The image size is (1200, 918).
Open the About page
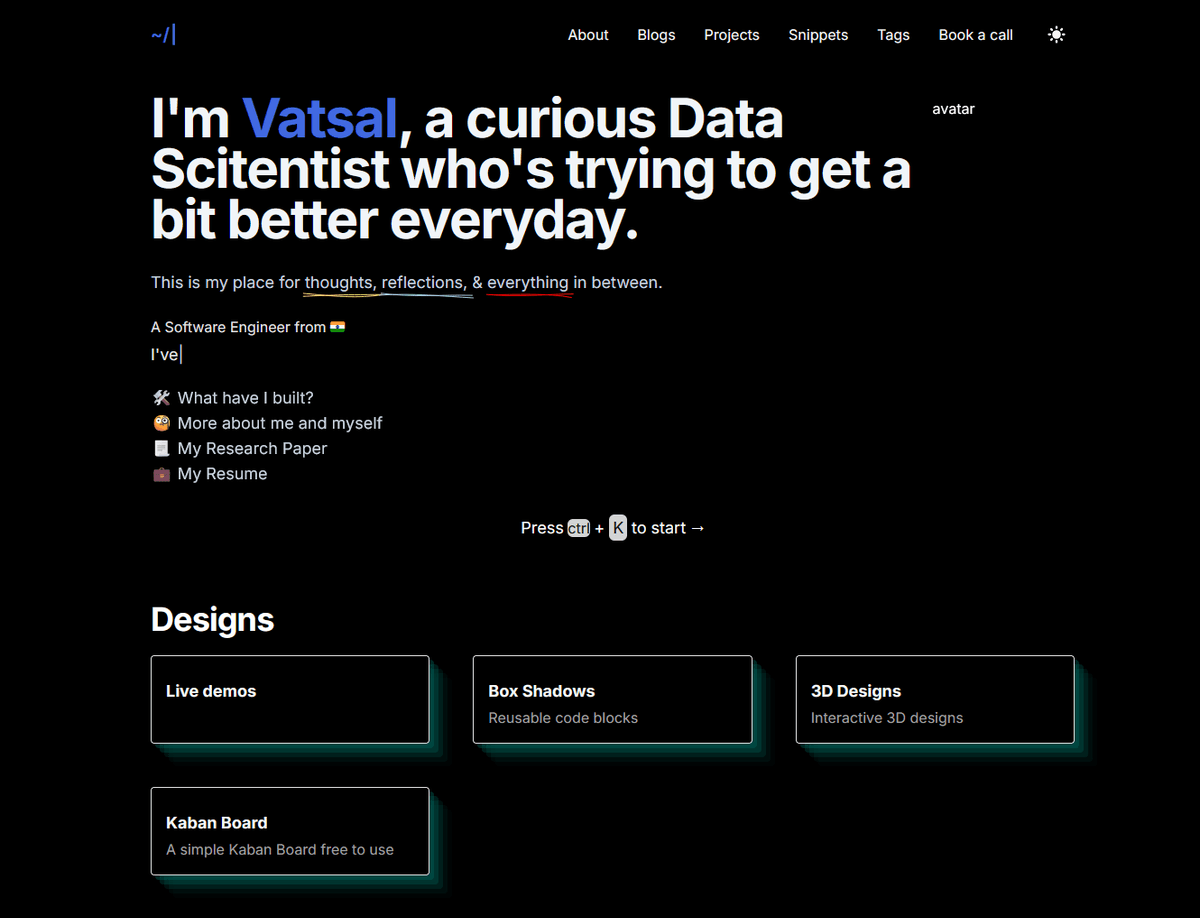coord(588,35)
